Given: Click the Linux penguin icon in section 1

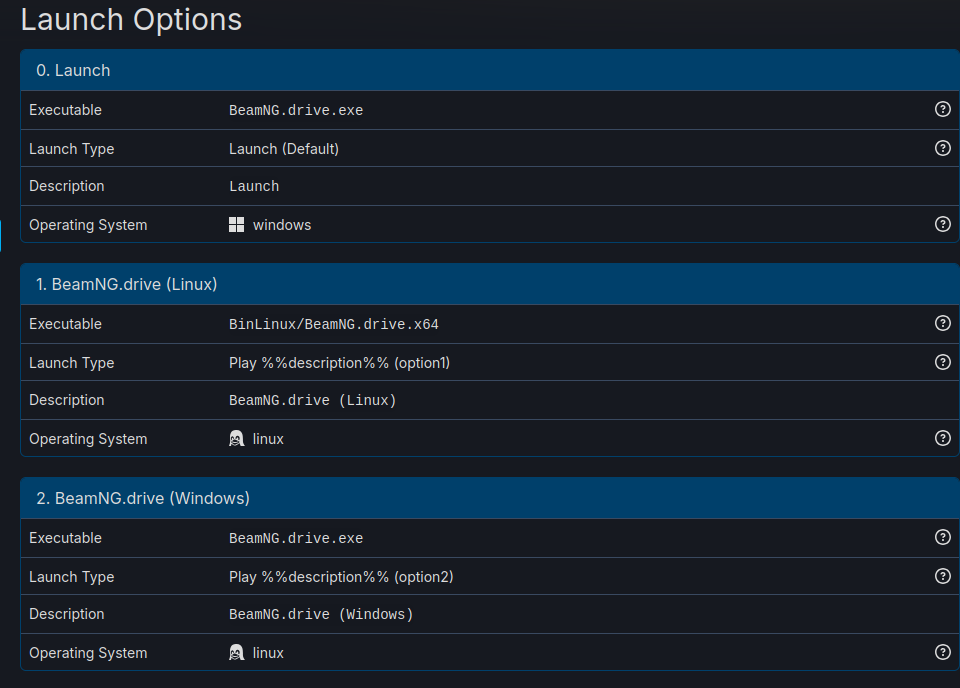Looking at the screenshot, I should point(236,438).
